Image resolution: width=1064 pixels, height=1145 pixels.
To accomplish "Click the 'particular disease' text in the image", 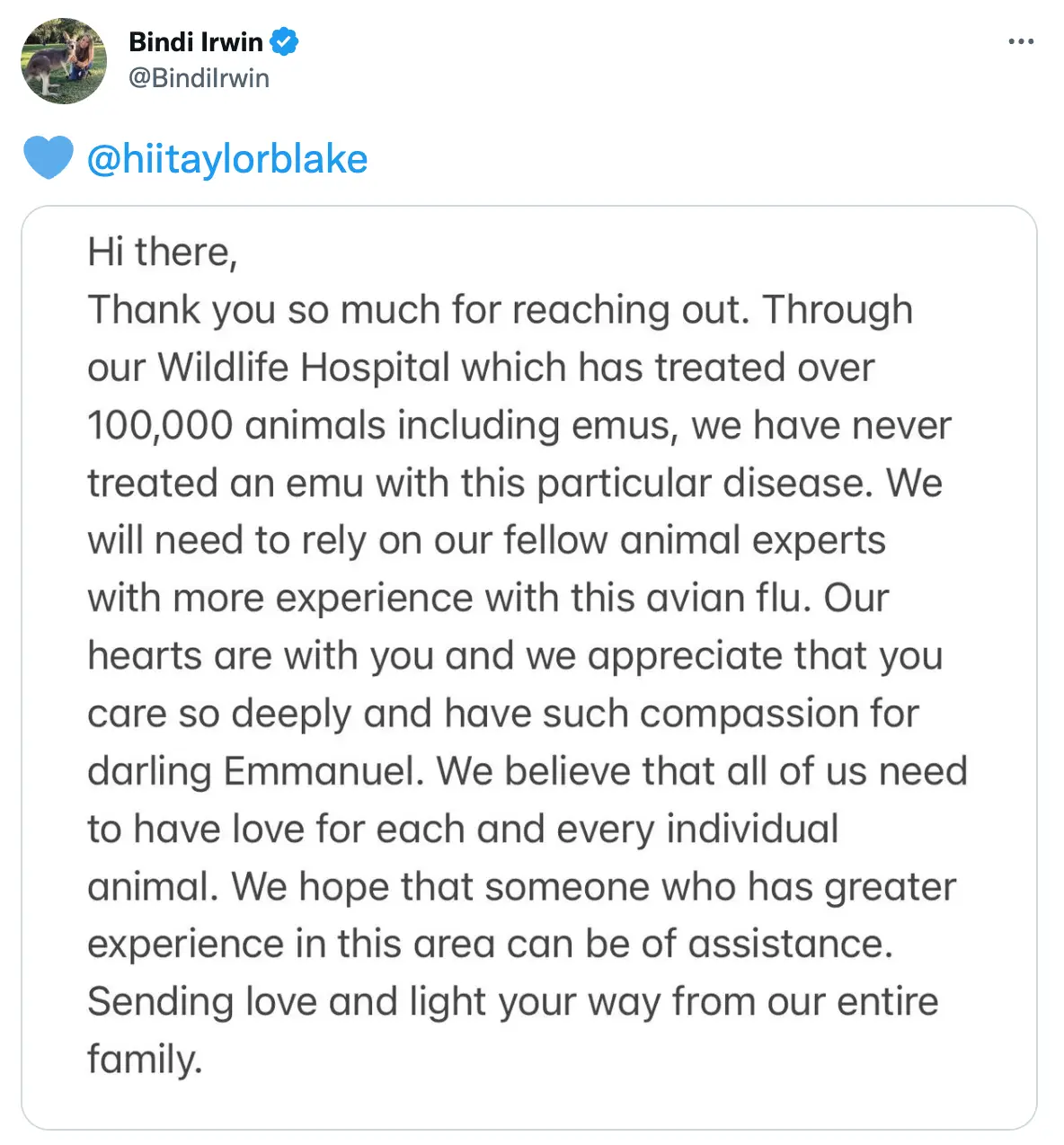I will (705, 484).
